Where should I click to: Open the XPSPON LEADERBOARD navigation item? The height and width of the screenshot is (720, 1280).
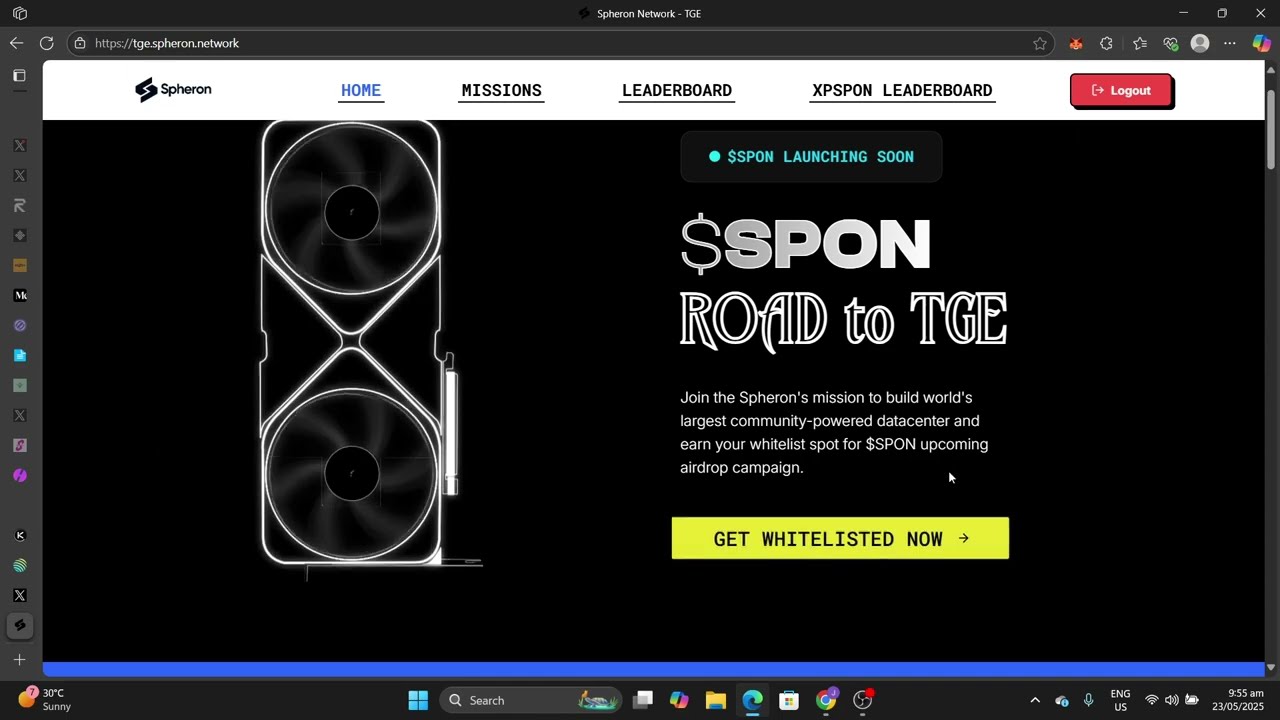(902, 90)
